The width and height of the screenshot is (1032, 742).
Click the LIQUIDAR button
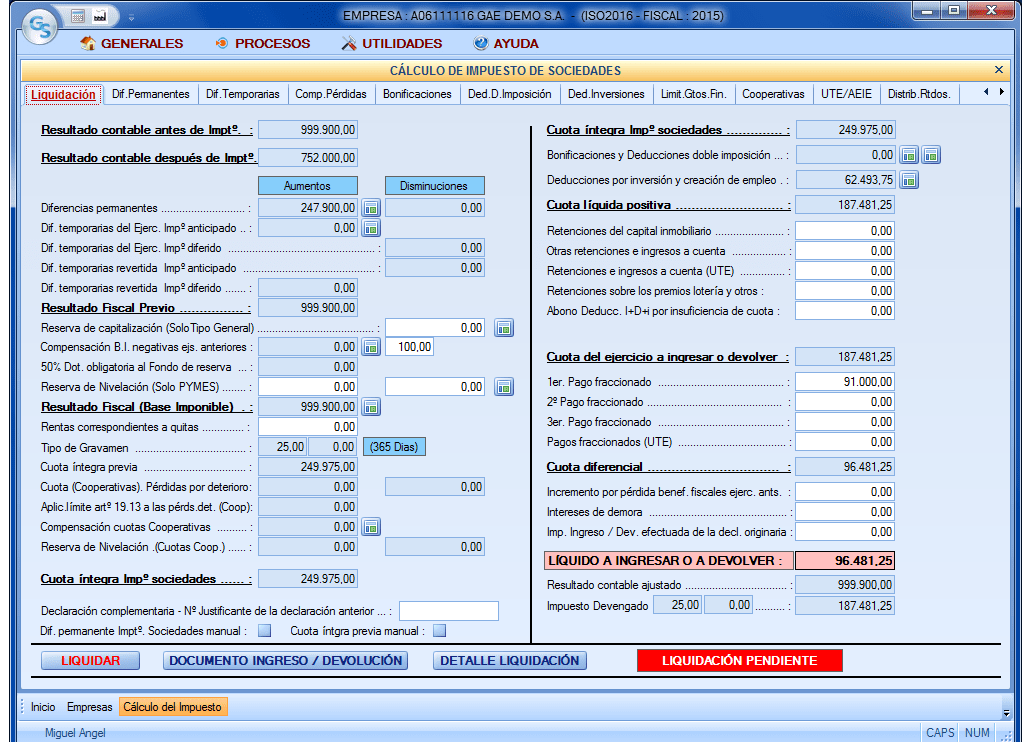click(x=91, y=660)
